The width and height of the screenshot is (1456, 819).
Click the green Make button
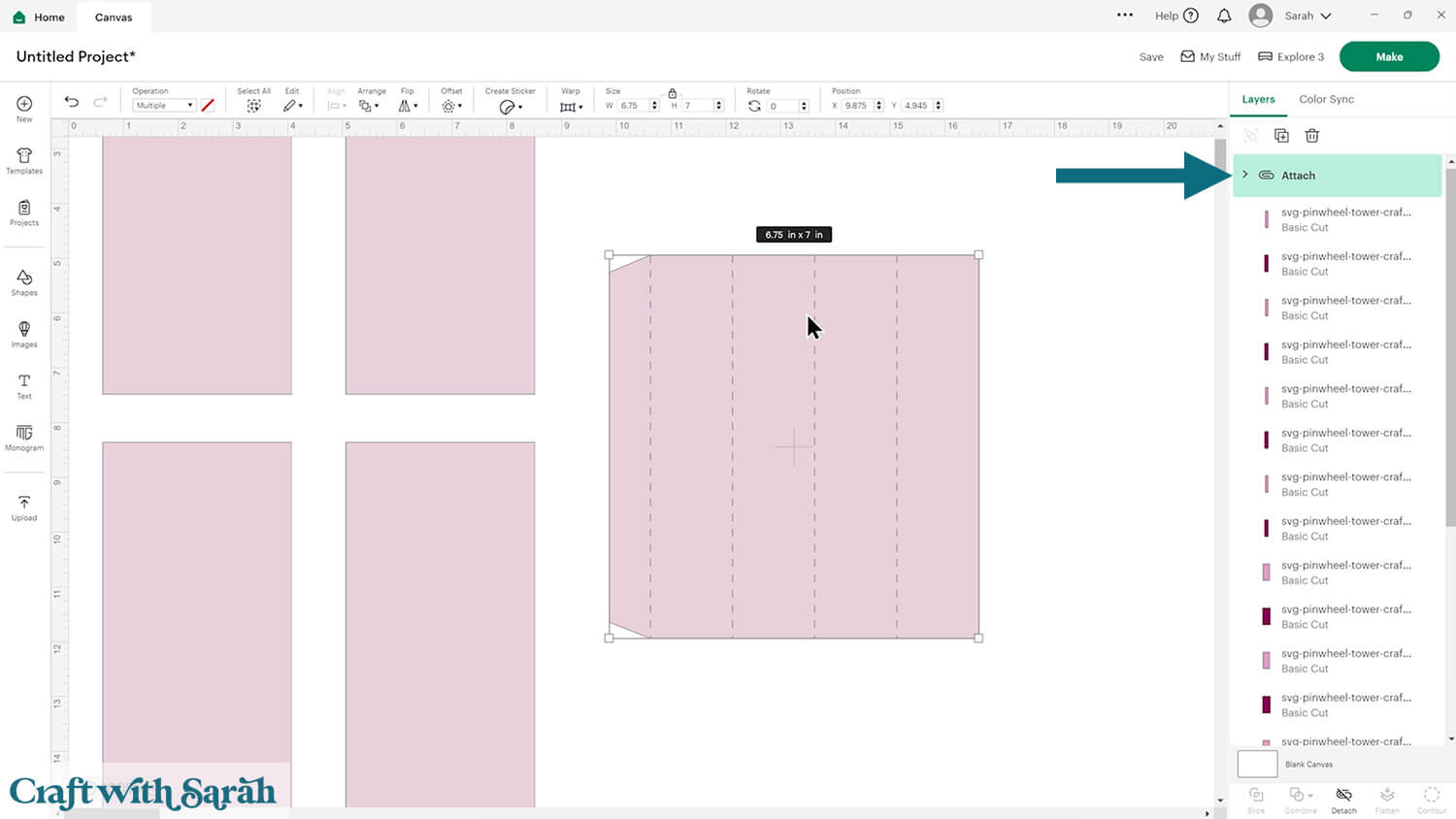coord(1388,56)
